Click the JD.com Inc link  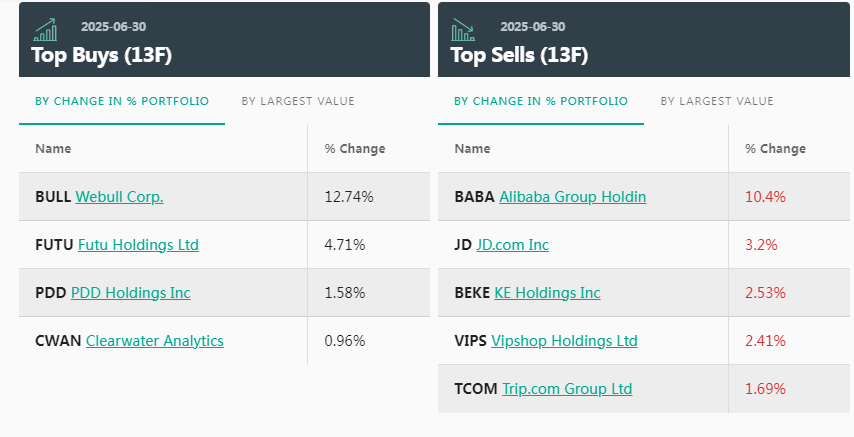click(512, 245)
